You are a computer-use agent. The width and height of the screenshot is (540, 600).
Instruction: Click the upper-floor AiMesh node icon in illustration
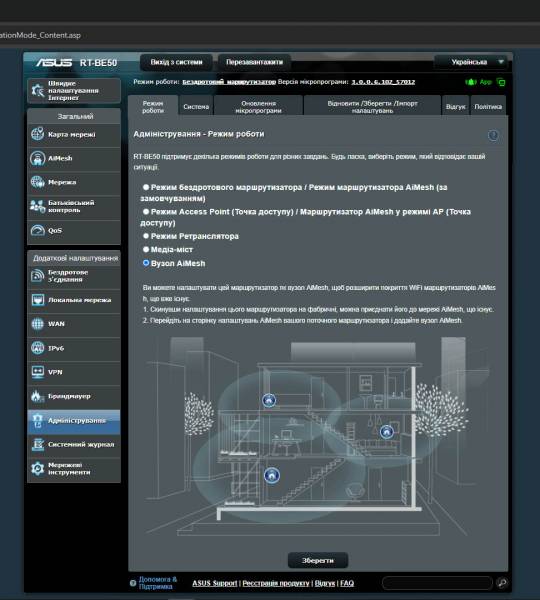(x=269, y=400)
